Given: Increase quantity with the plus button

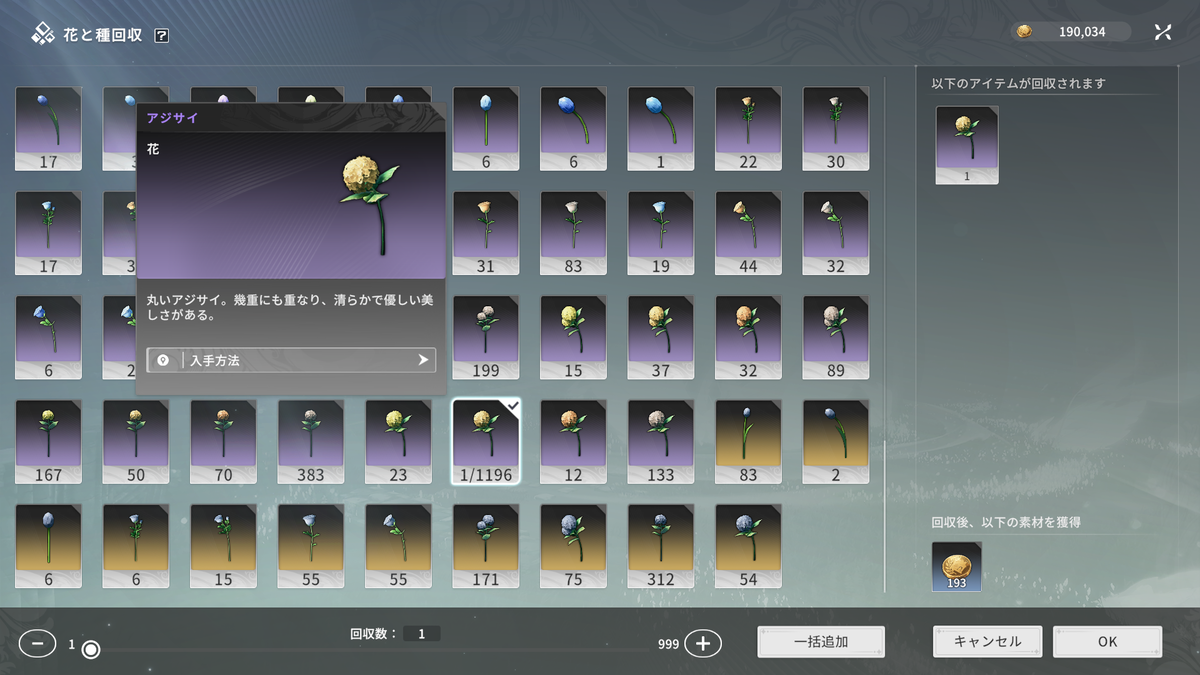Looking at the screenshot, I should [703, 644].
